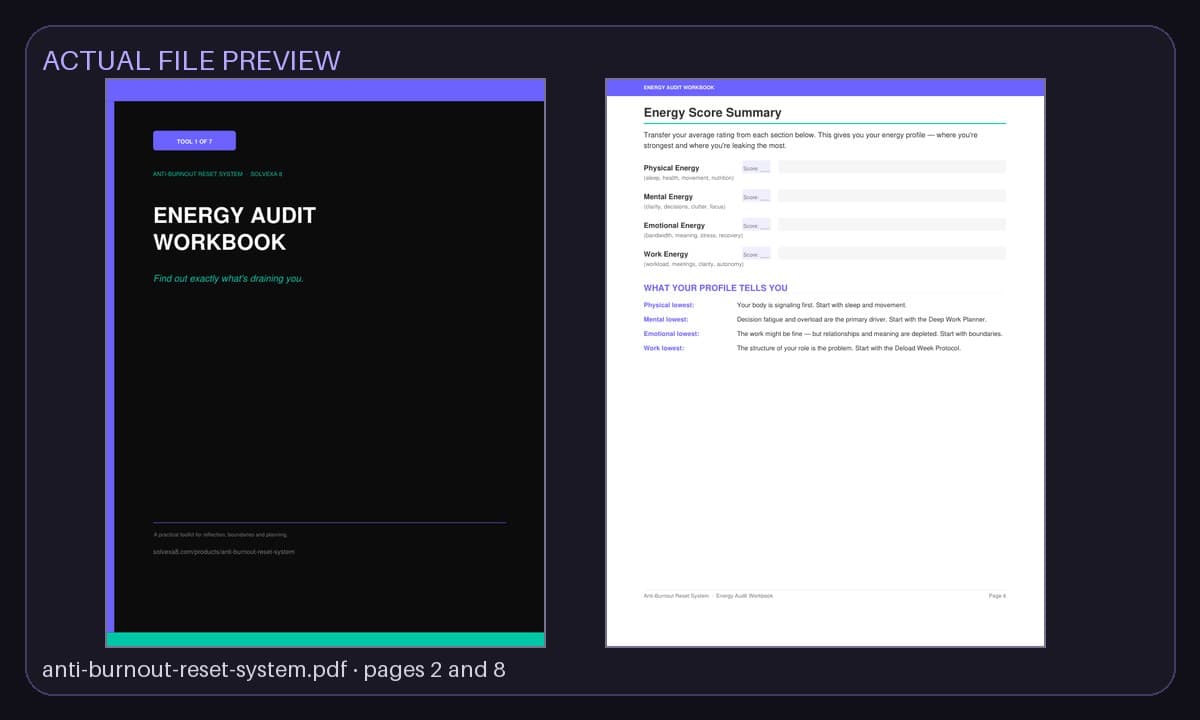Click the 'Physical Energy' label
The image size is (1200, 720).
pyautogui.click(x=671, y=168)
